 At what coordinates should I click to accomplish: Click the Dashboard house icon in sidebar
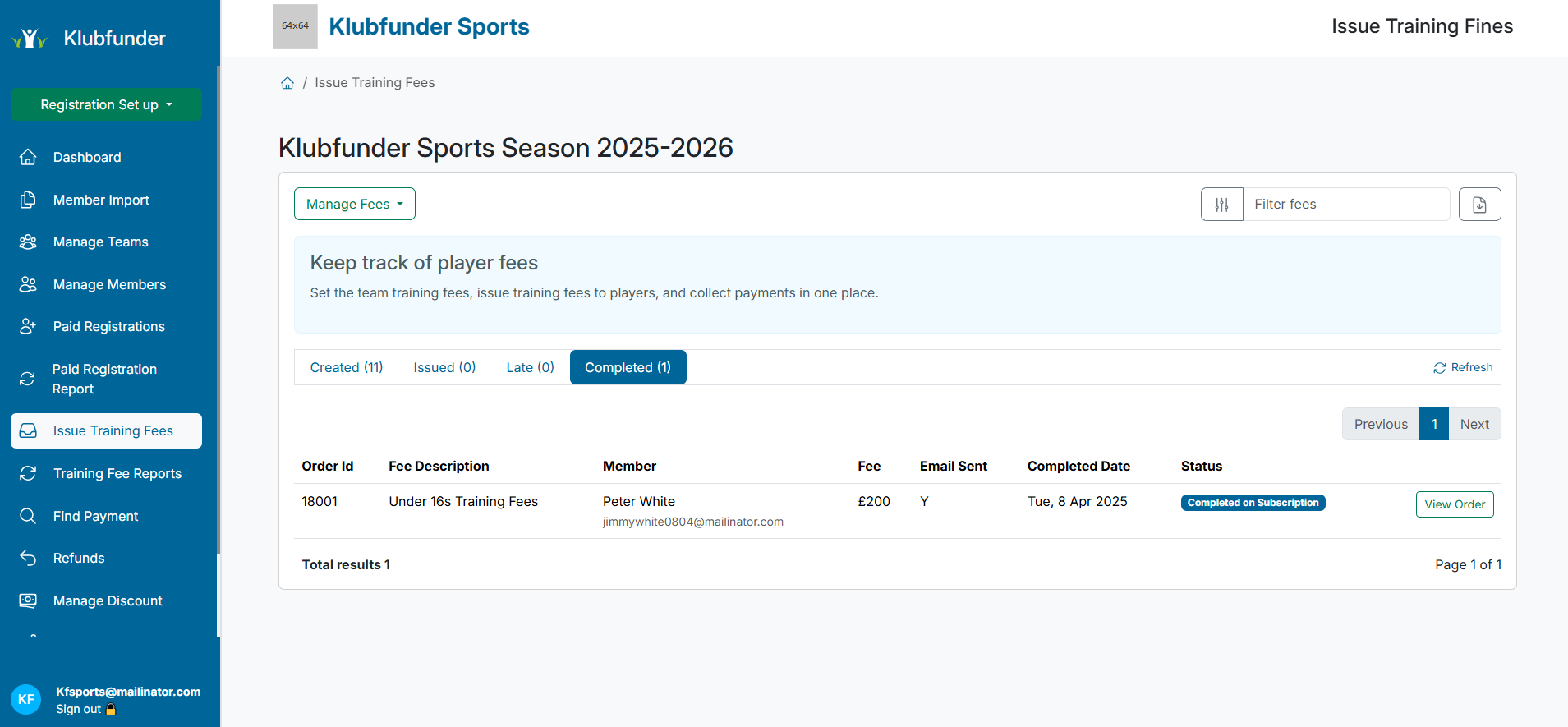tap(28, 157)
